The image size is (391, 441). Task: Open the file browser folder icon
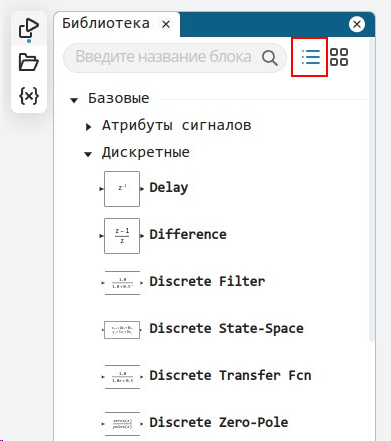(29, 62)
